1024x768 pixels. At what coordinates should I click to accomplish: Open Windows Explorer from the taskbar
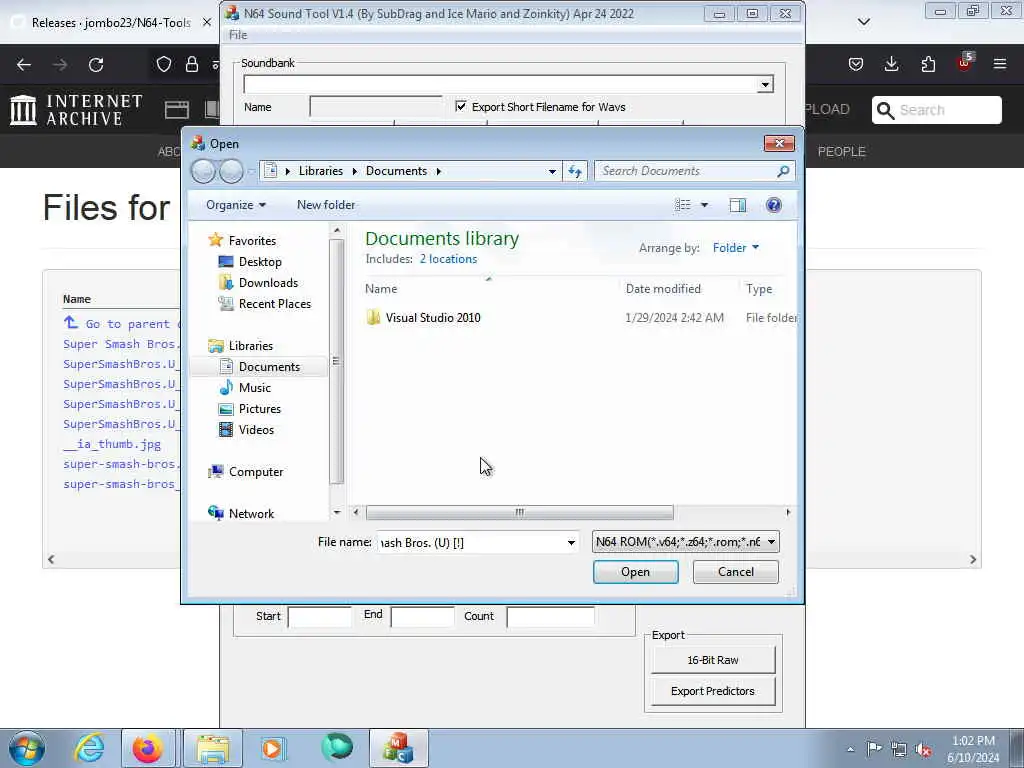click(213, 748)
